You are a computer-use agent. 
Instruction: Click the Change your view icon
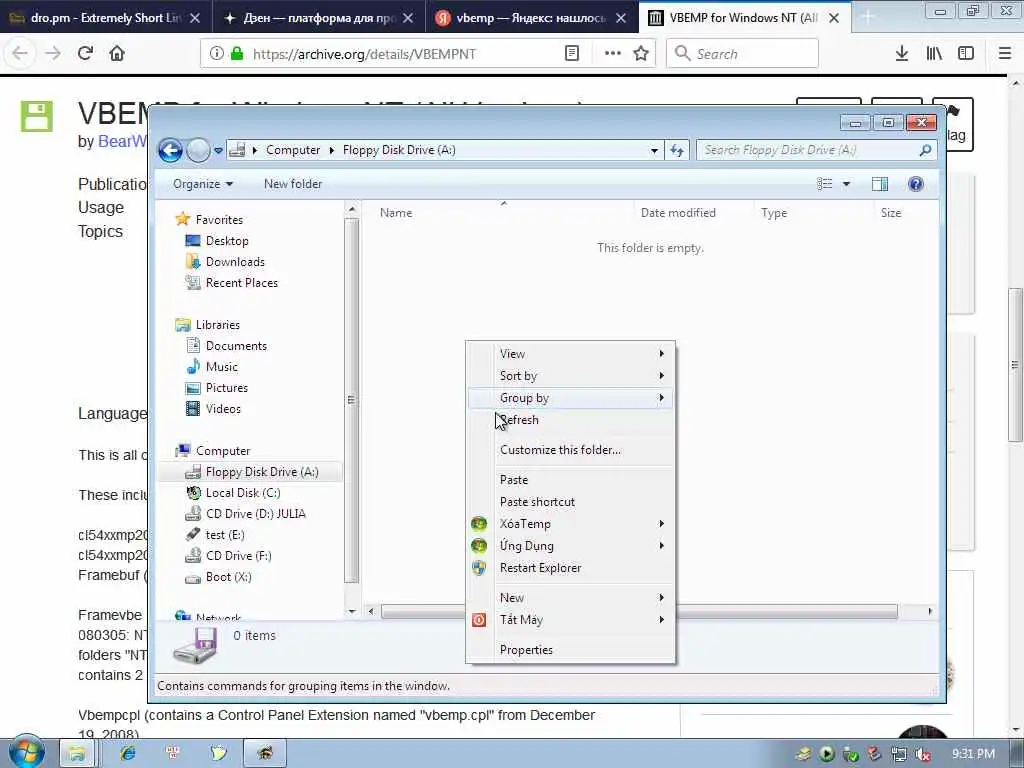825,184
